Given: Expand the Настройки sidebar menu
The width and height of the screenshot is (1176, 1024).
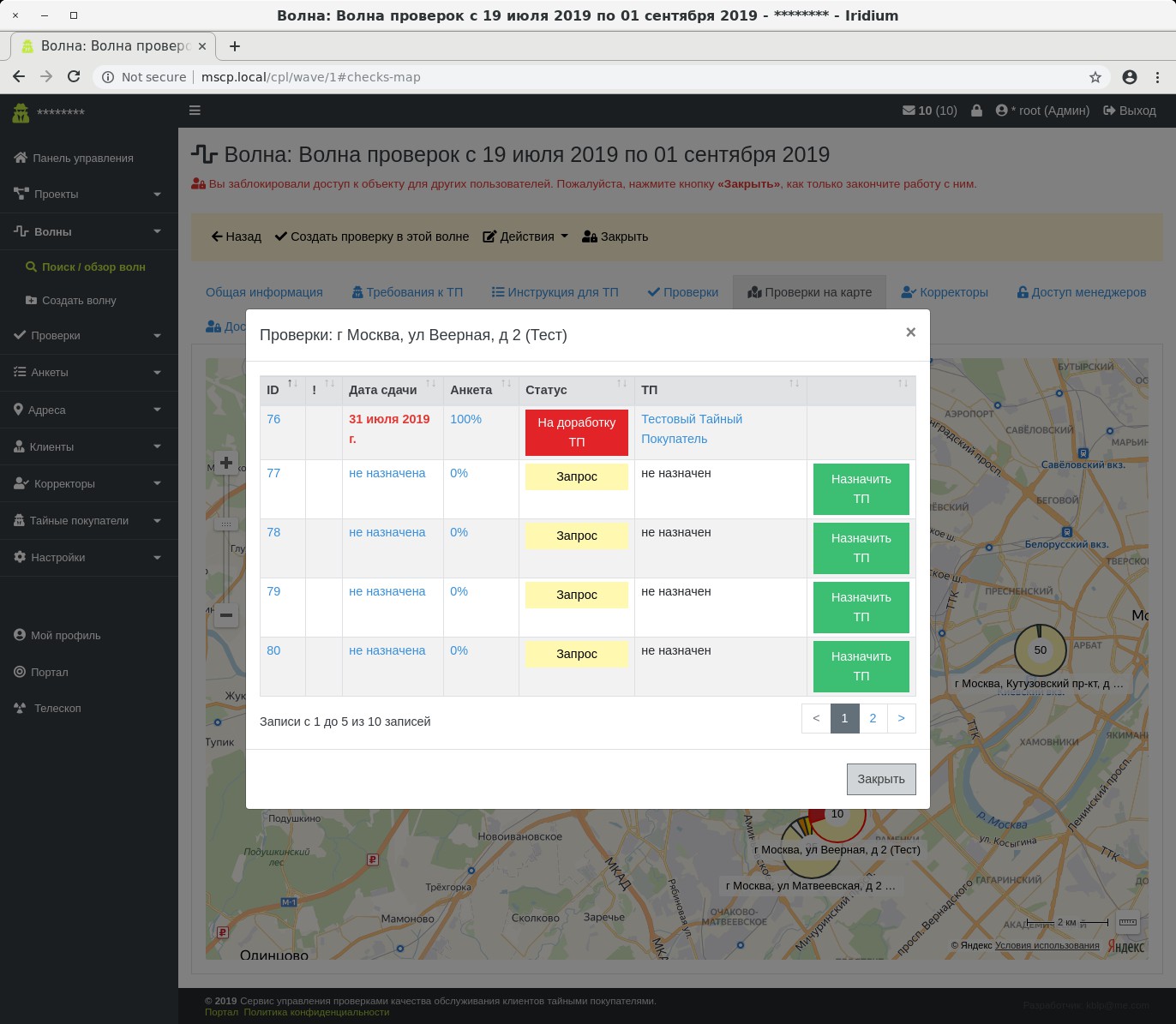Looking at the screenshot, I should 88,557.
